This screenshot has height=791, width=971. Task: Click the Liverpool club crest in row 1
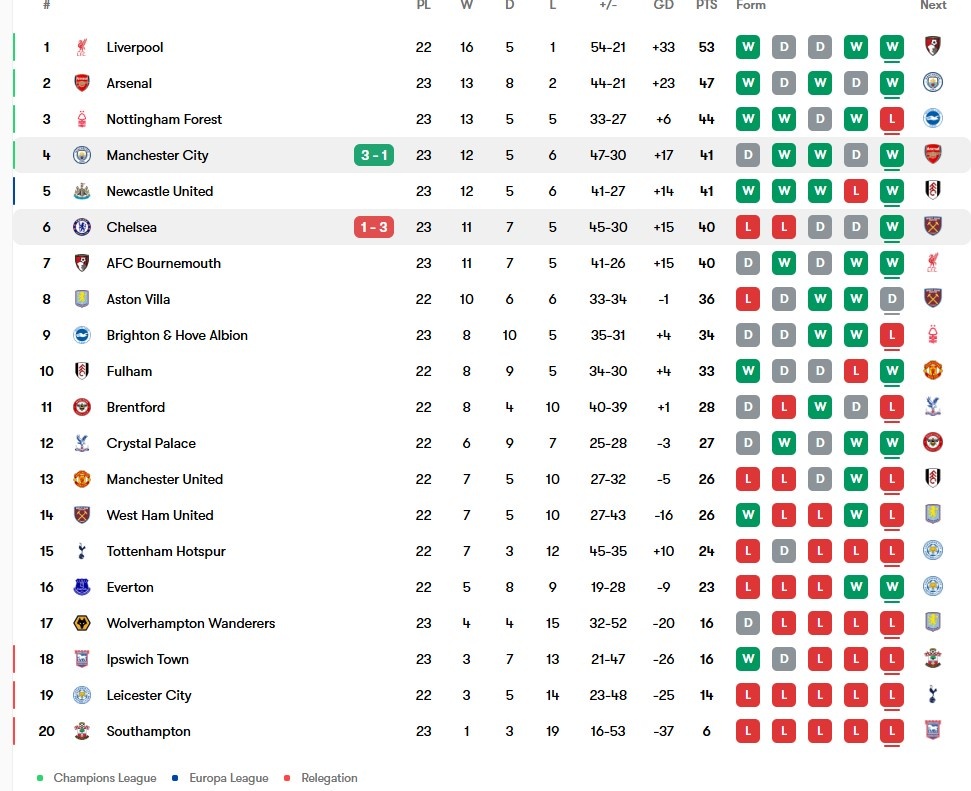click(82, 47)
